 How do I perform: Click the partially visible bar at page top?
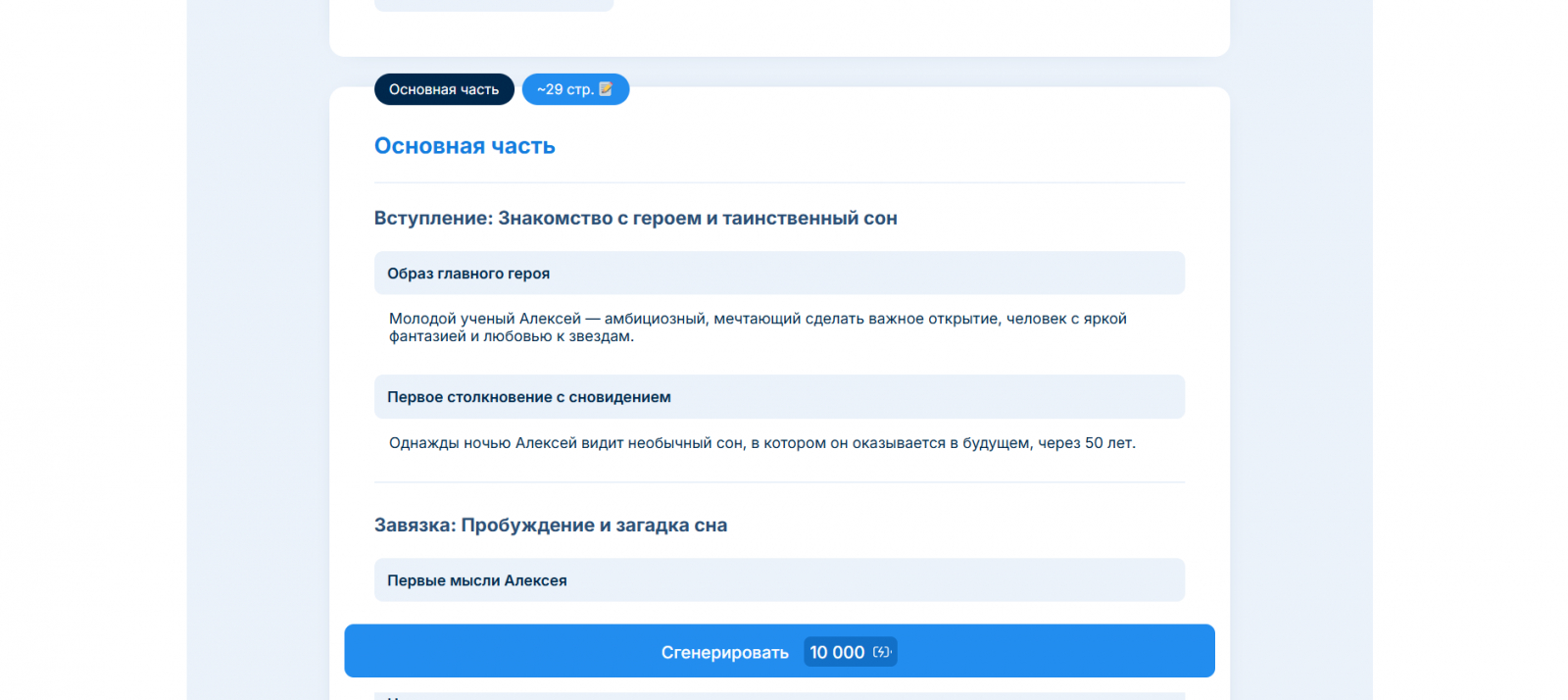pos(494,5)
